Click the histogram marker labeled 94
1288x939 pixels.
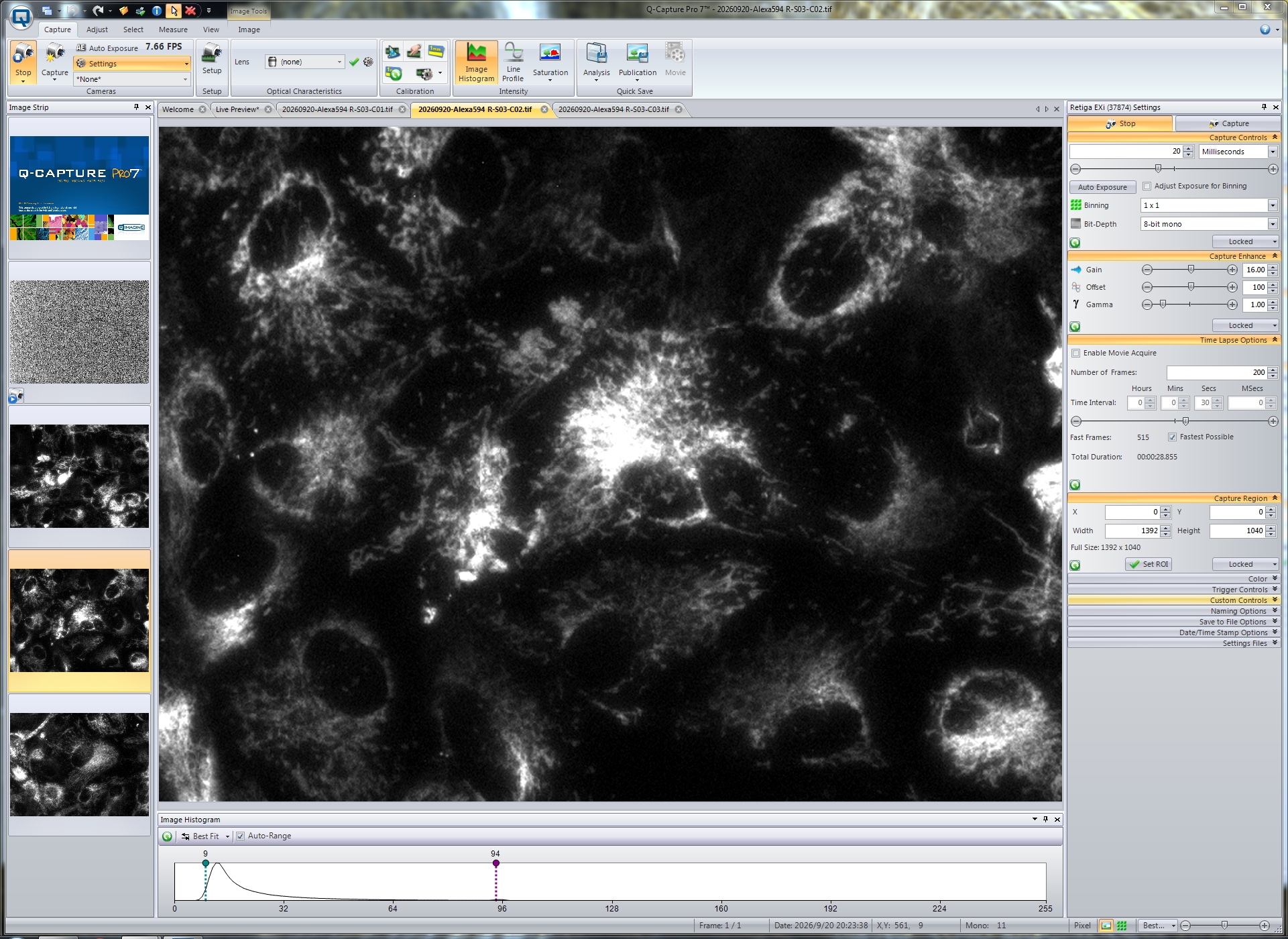point(496,863)
